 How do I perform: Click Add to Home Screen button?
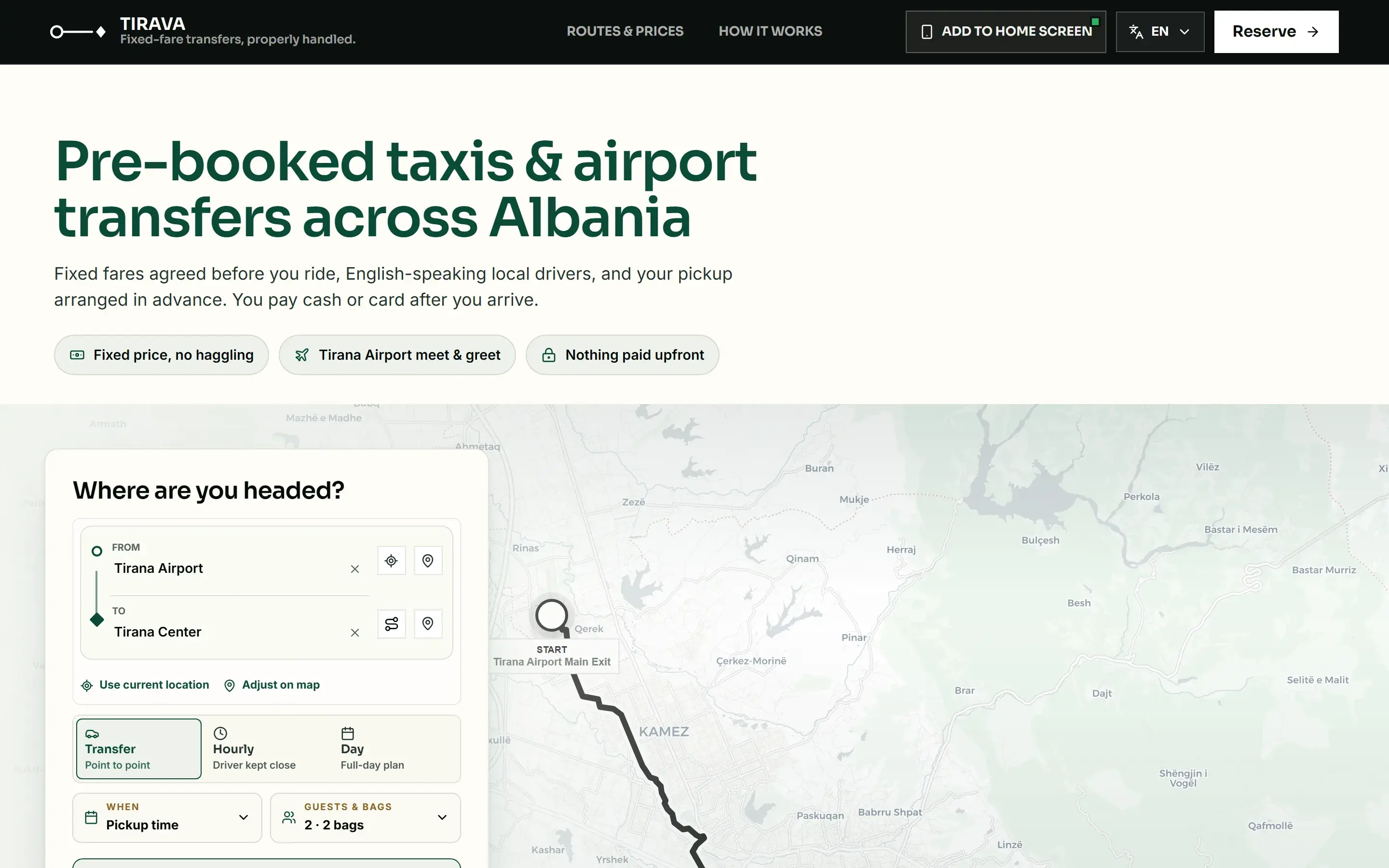click(x=1006, y=31)
